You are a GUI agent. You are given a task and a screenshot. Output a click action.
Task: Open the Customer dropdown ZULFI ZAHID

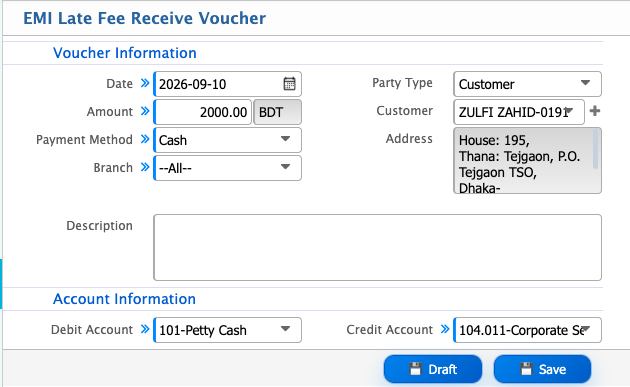click(x=519, y=112)
